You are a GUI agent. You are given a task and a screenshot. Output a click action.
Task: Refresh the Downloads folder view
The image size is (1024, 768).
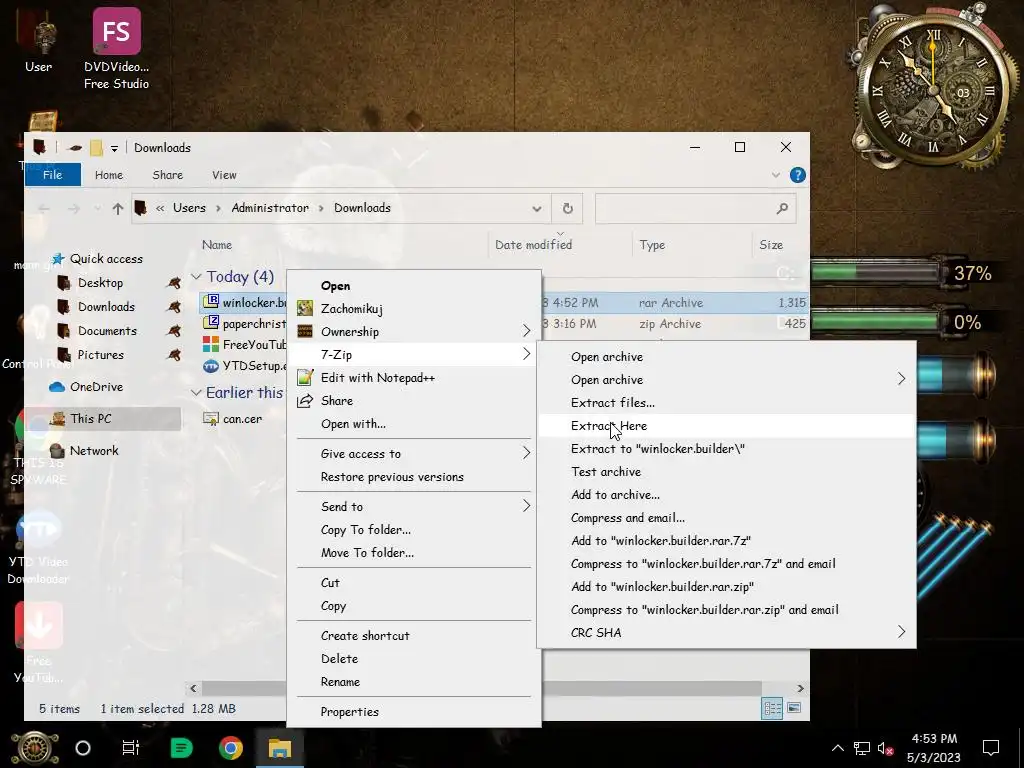pos(568,208)
